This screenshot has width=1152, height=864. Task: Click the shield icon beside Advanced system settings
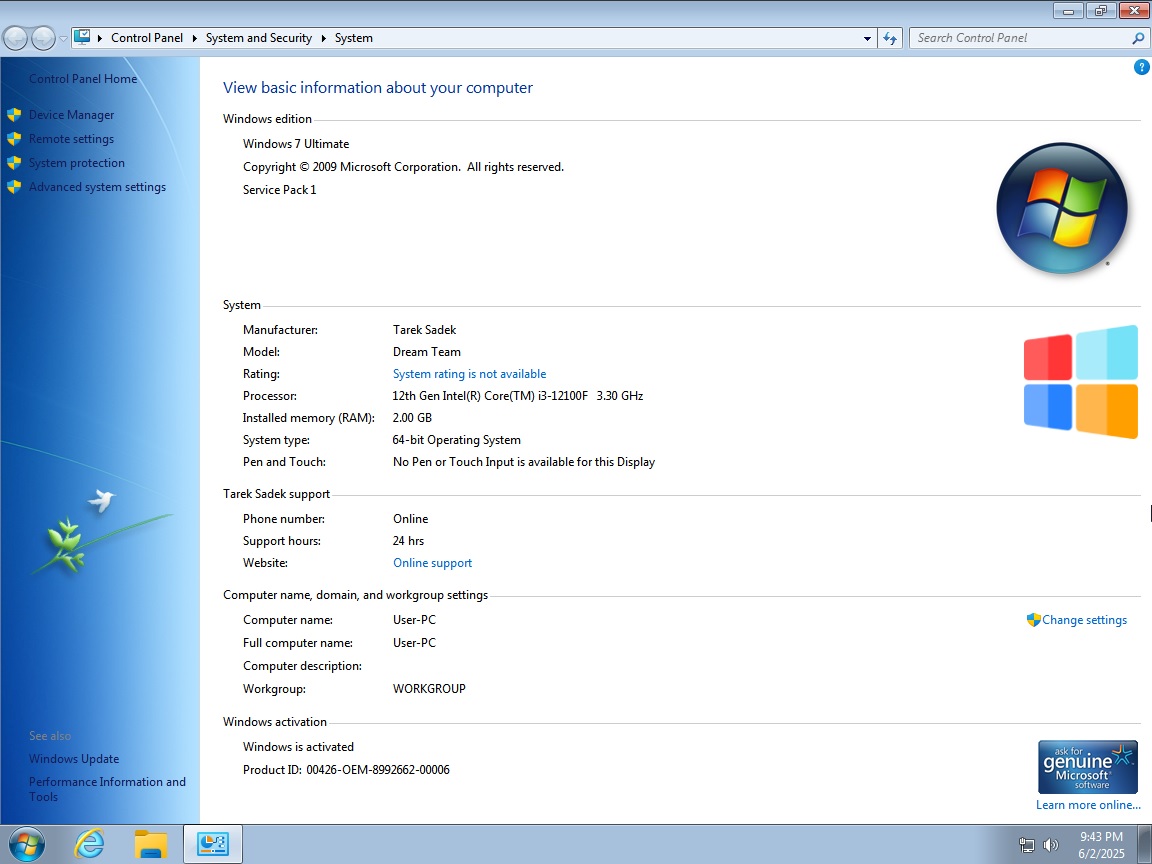(x=14, y=187)
